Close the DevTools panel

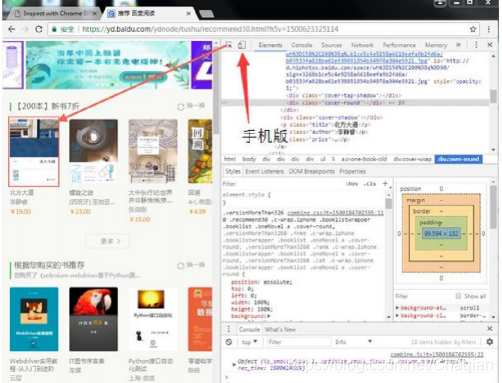point(490,45)
